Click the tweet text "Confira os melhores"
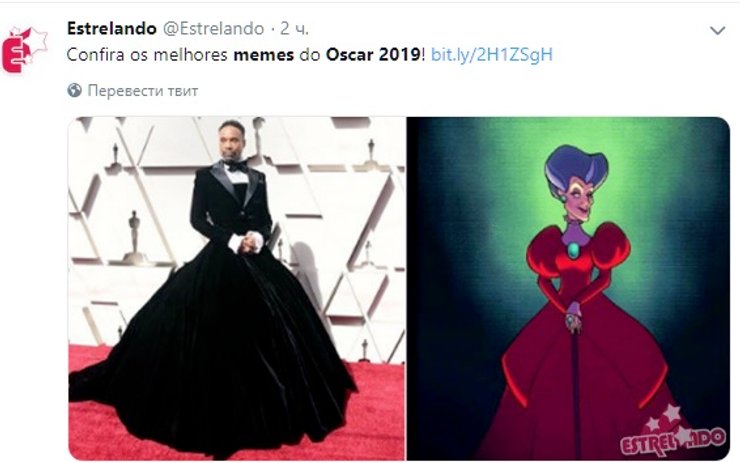 [147, 54]
